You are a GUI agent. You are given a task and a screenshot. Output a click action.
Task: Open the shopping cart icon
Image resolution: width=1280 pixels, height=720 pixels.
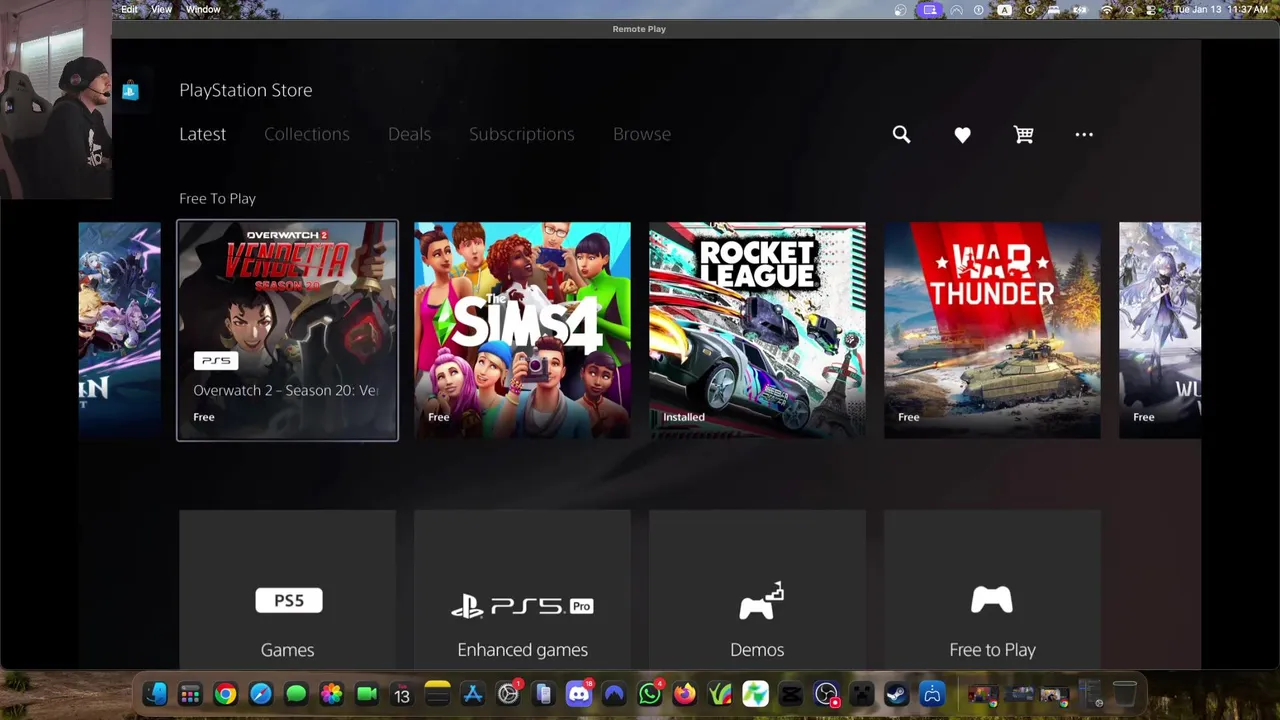click(1023, 134)
